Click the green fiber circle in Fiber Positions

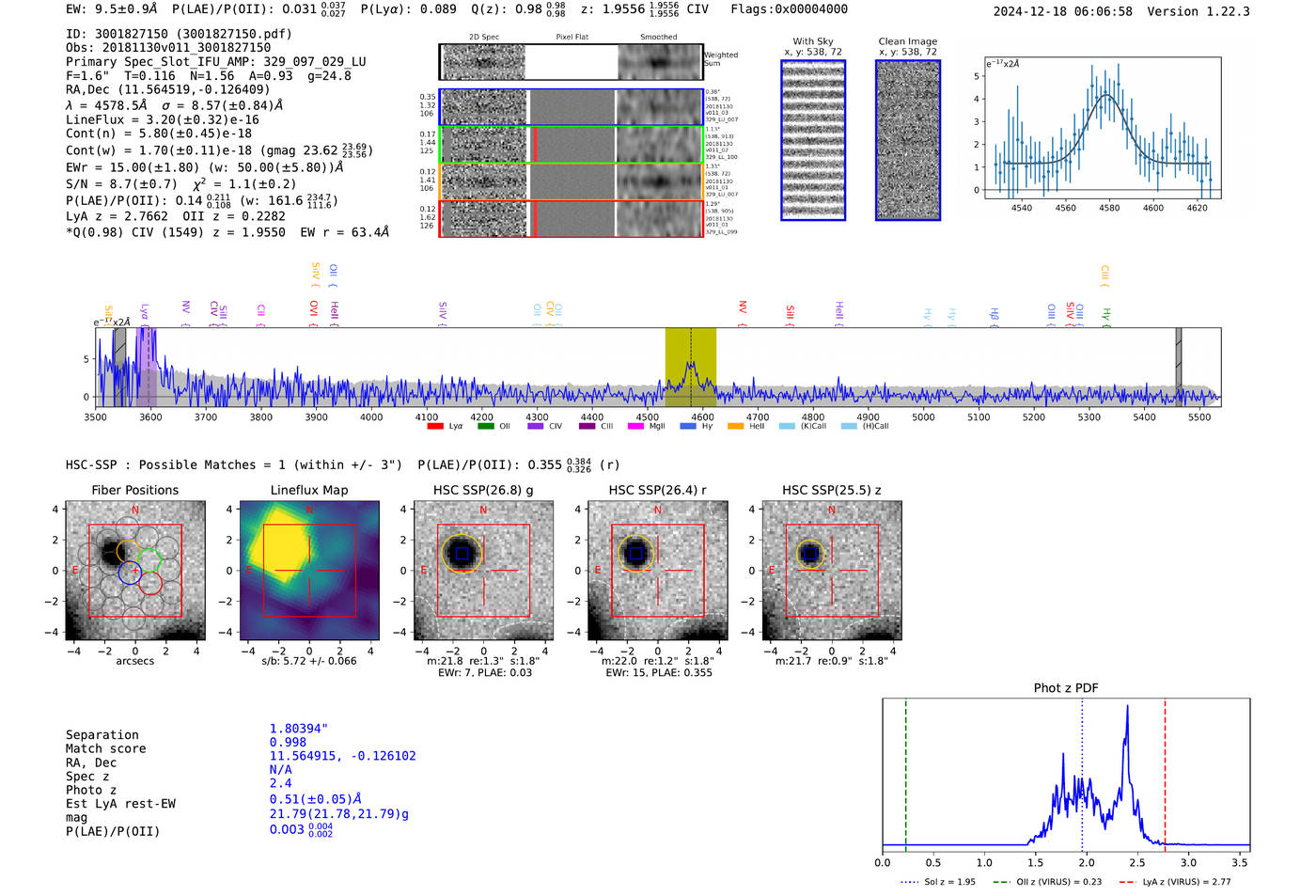pos(150,561)
